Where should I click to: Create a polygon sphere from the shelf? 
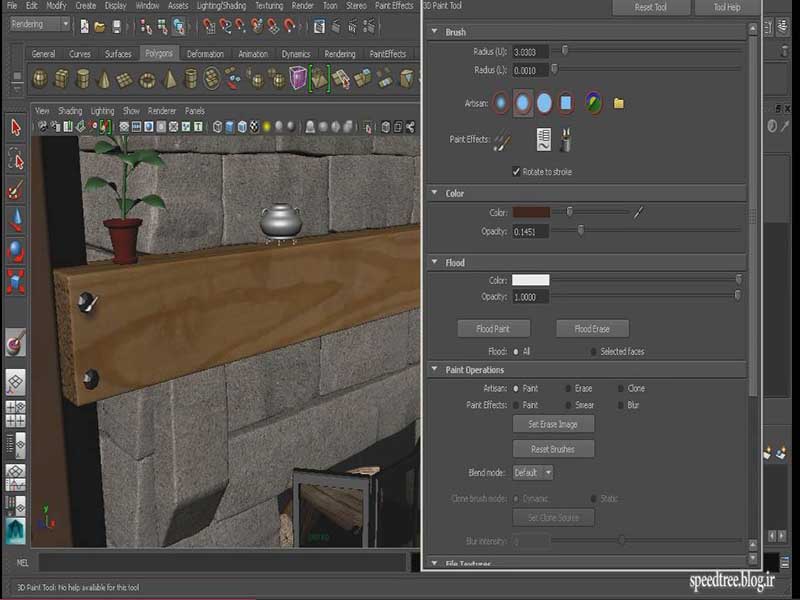point(40,77)
